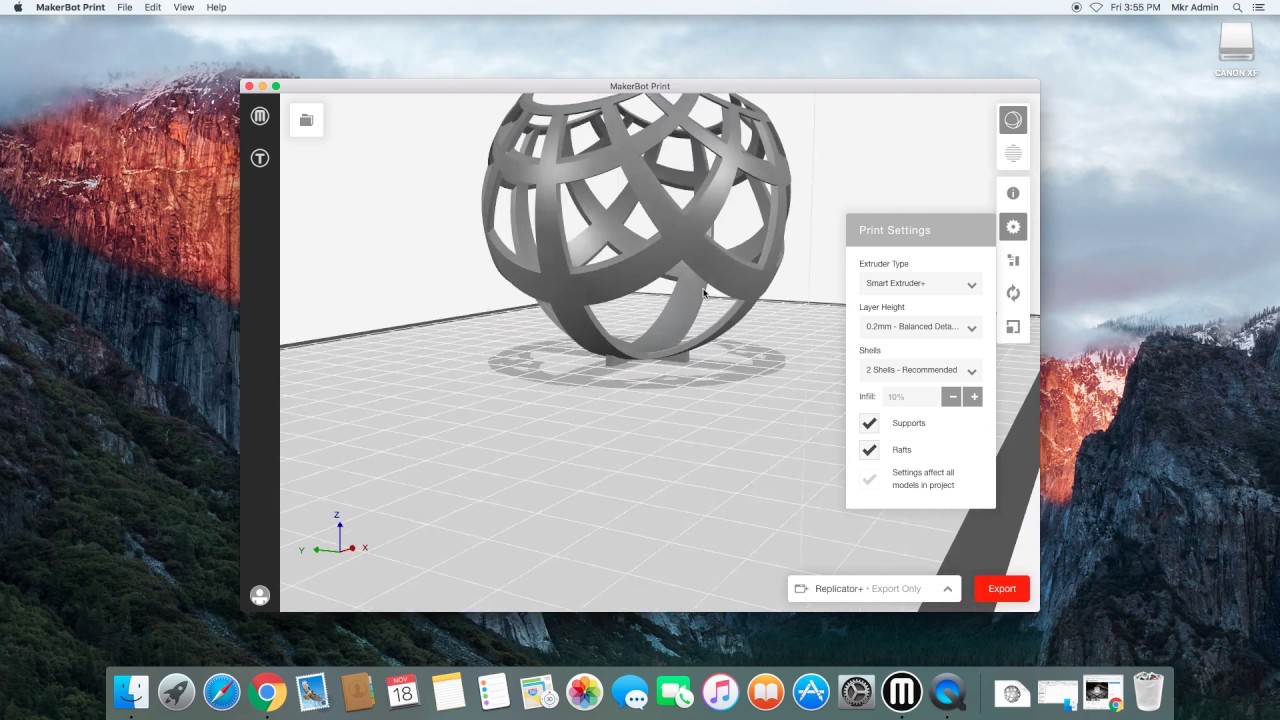Open the model info icon
The image size is (1280, 720).
click(1013, 193)
